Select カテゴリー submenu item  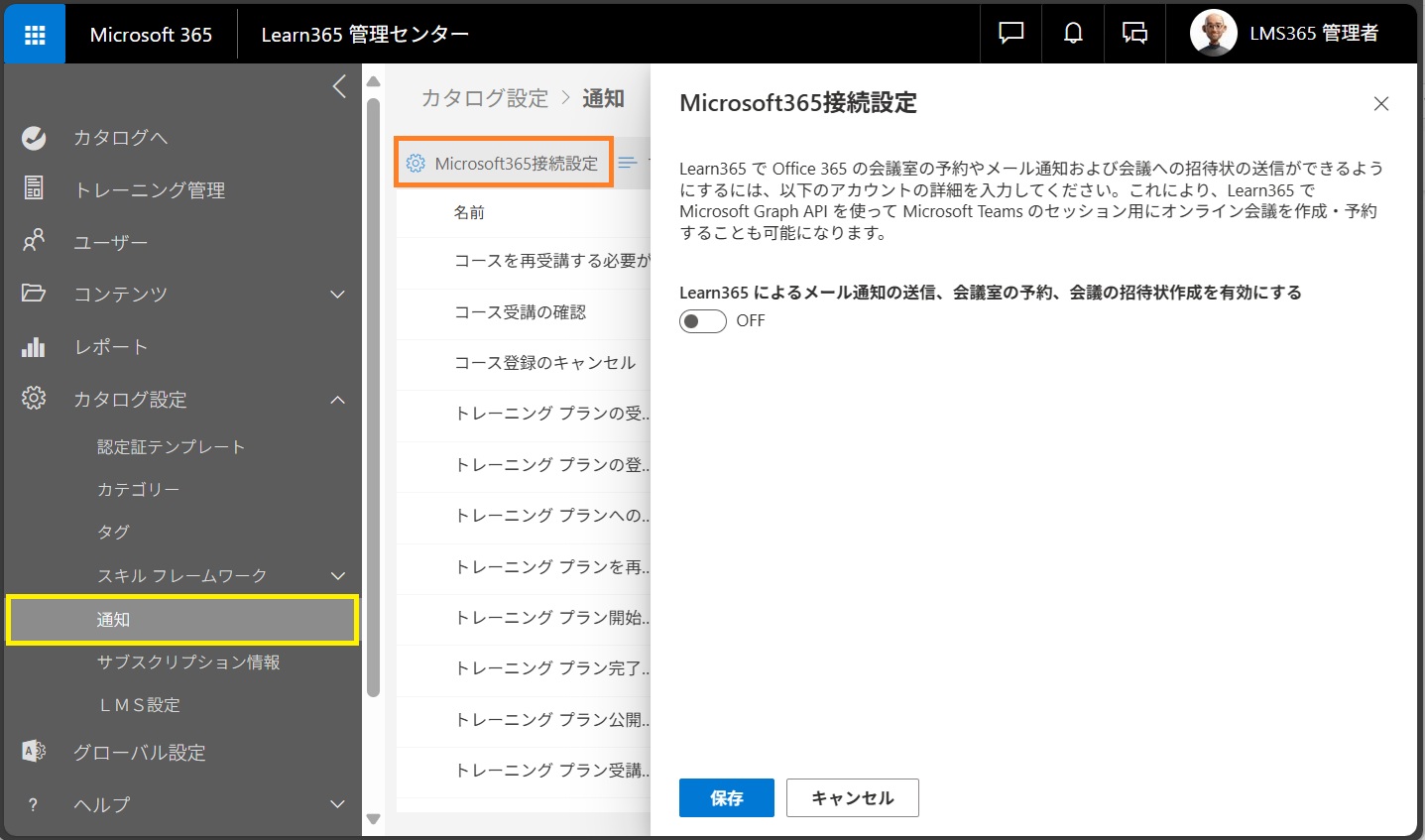point(138,490)
